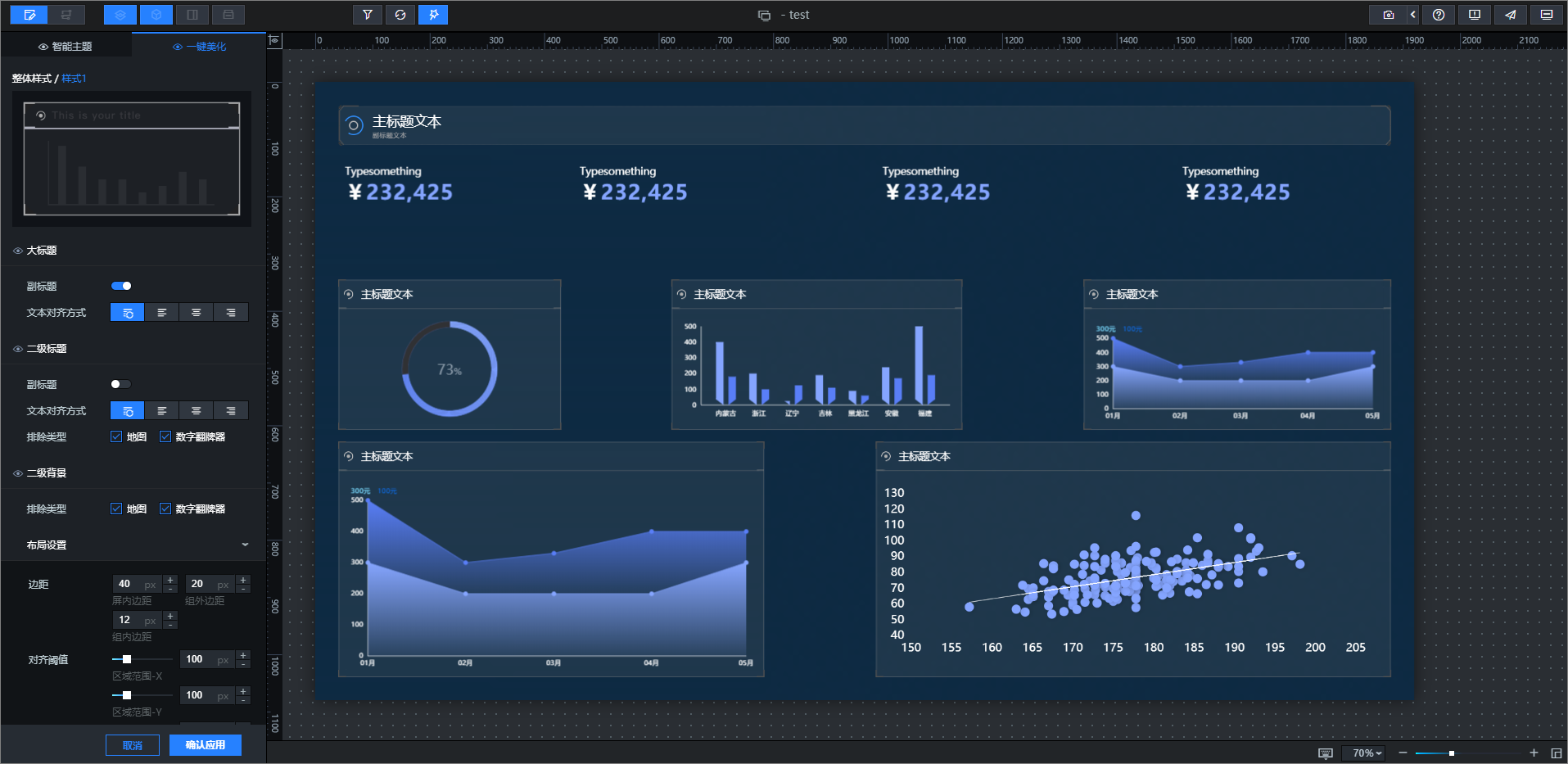1568x764 pixels.
Task: Click the zoom in plus button
Action: (1534, 753)
